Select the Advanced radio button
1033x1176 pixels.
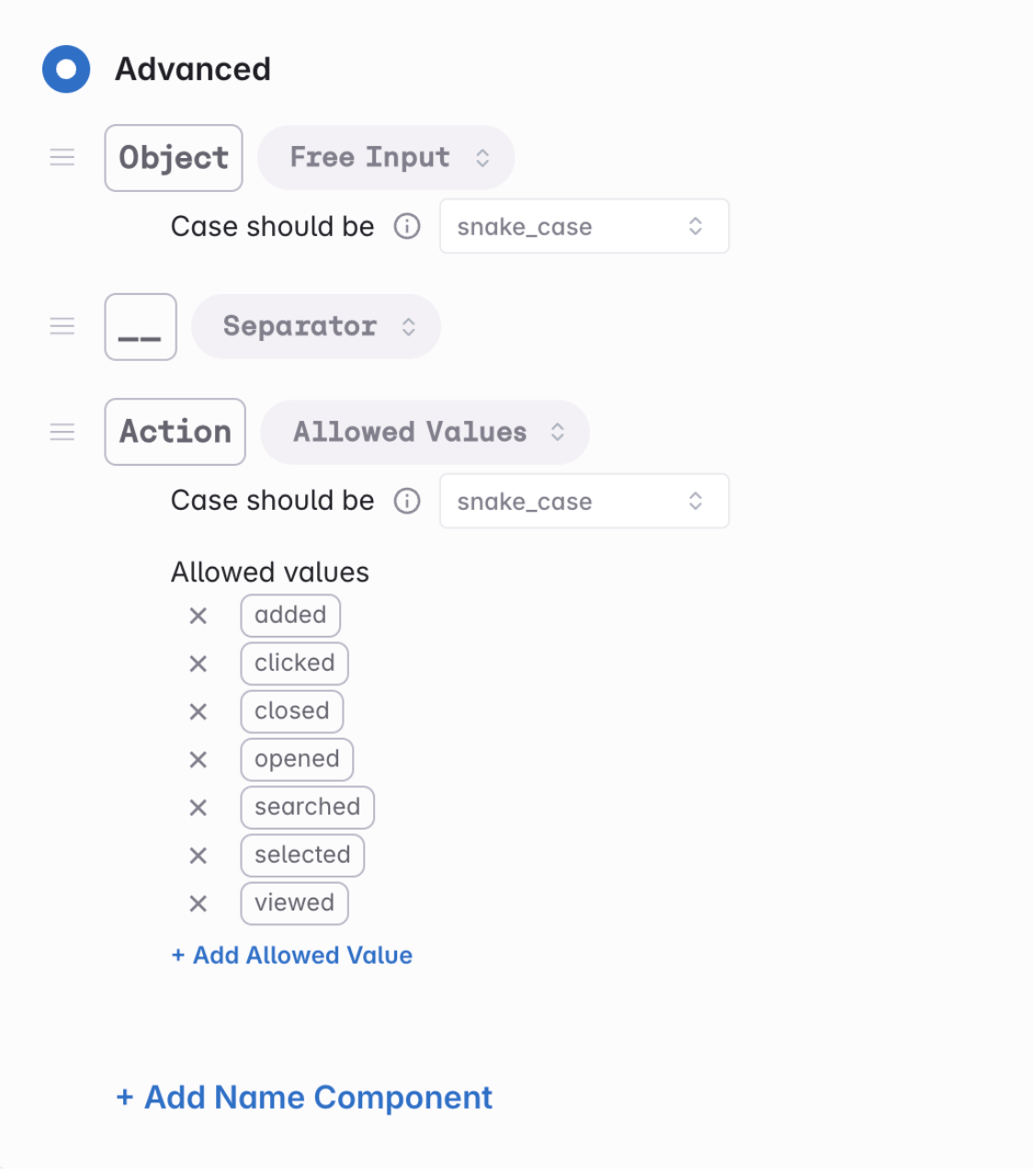(66, 69)
